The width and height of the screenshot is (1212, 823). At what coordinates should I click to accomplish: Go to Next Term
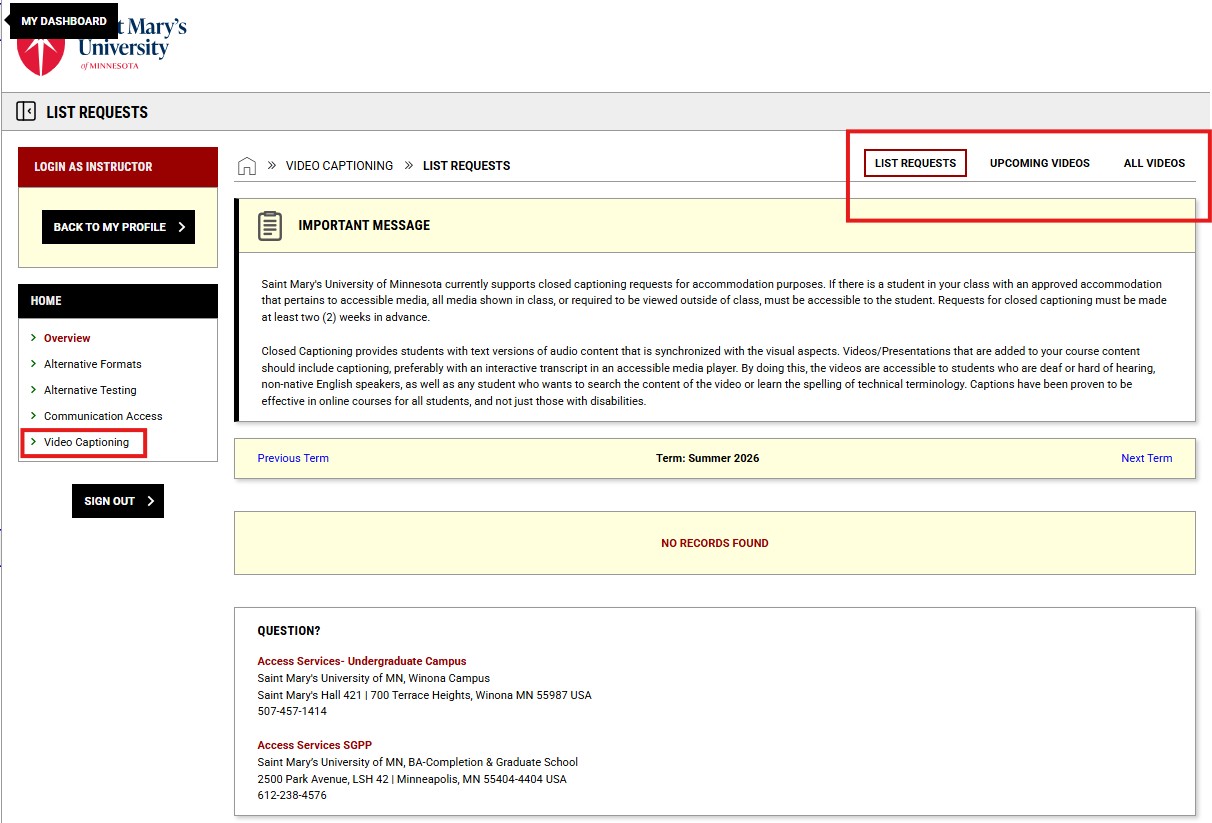(1146, 458)
